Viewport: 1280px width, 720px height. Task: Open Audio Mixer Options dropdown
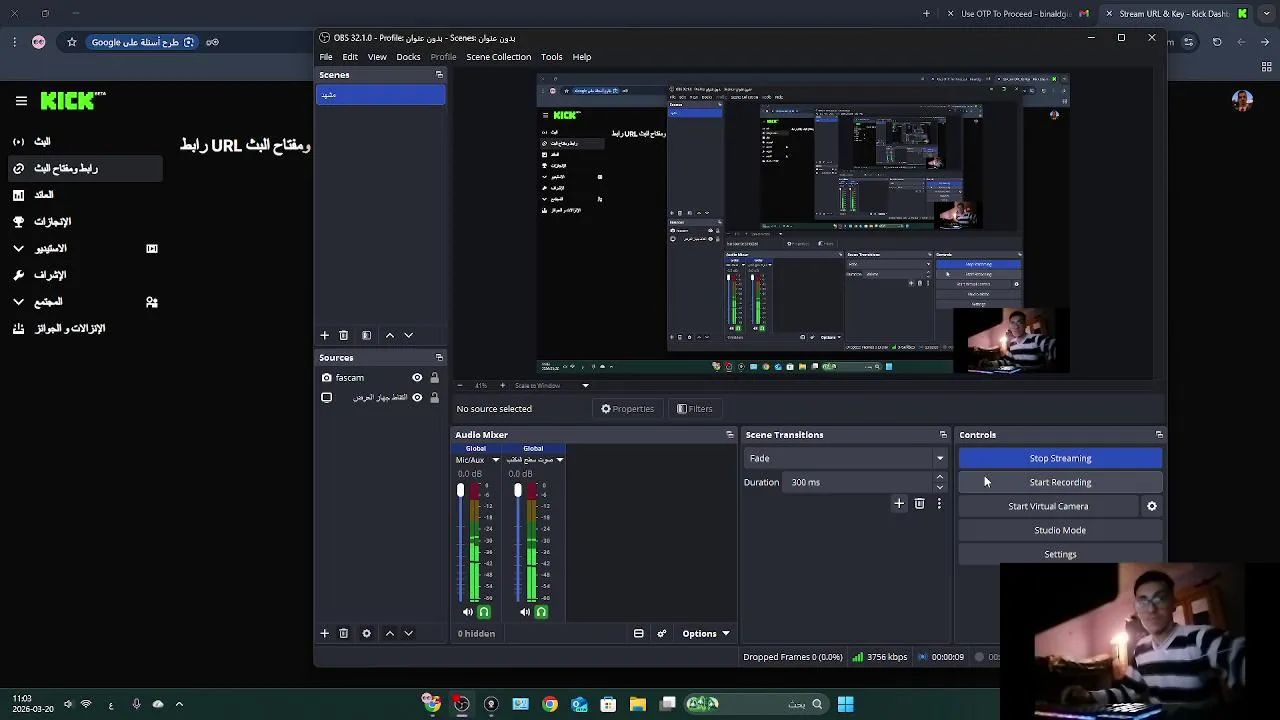click(x=706, y=633)
